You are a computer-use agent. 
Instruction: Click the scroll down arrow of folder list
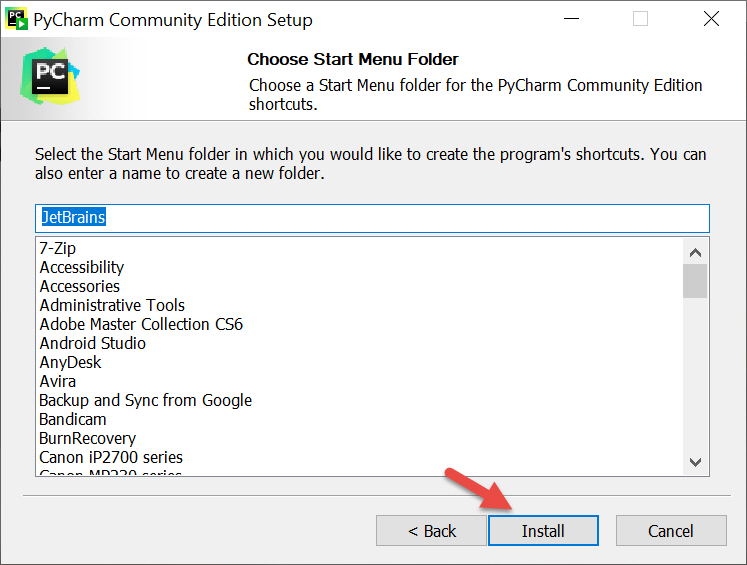pos(695,462)
